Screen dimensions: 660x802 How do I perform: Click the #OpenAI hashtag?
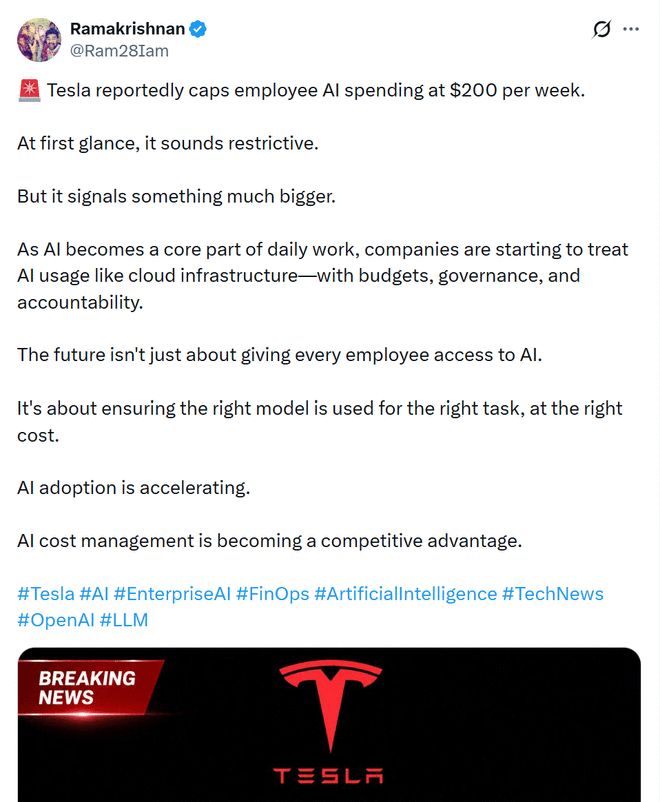click(x=56, y=620)
